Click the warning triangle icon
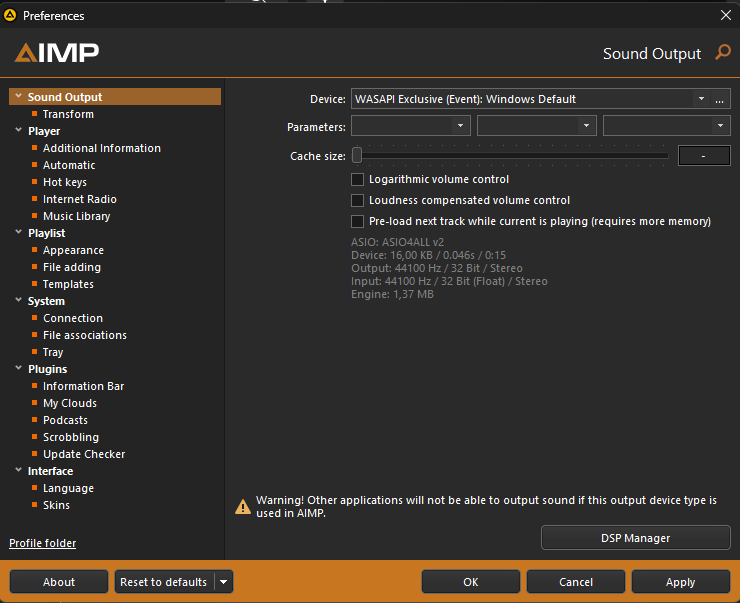740x603 pixels. [x=243, y=506]
